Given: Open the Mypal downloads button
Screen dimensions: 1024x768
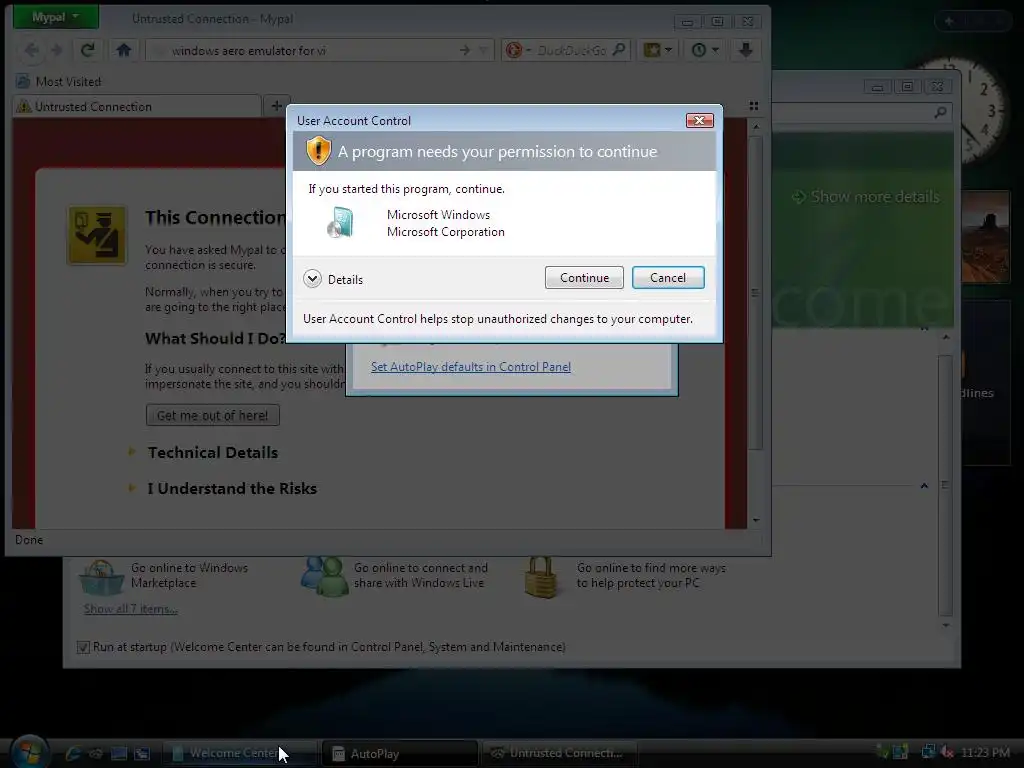Looking at the screenshot, I should tap(746, 50).
